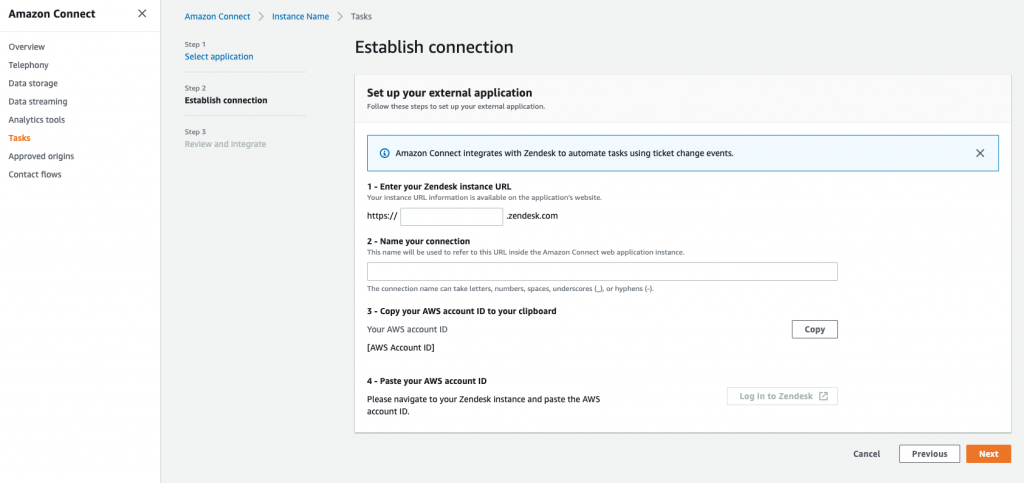
Task: Go to Telephony settings
Action: coord(28,65)
